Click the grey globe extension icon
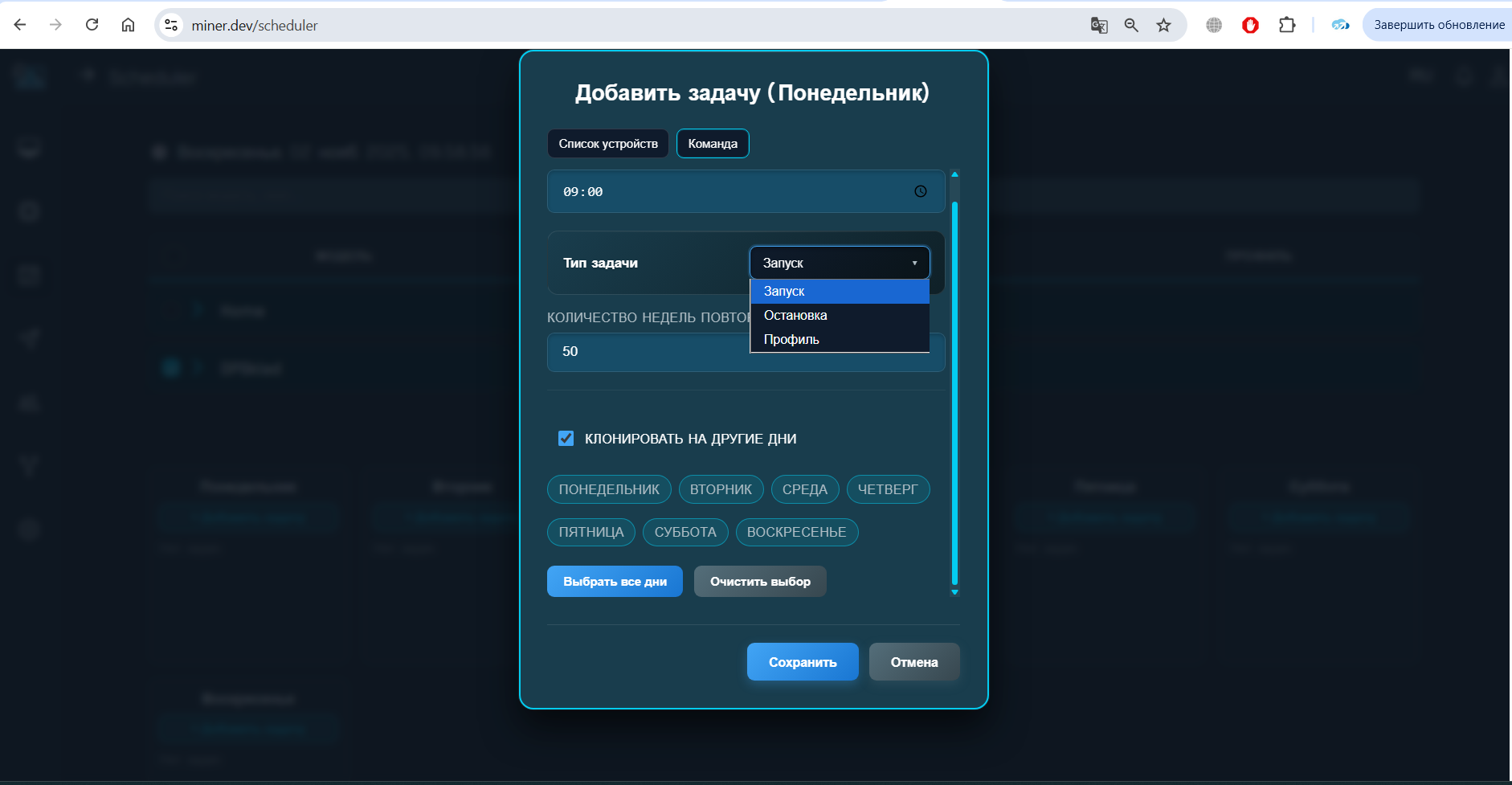 pos(1214,25)
